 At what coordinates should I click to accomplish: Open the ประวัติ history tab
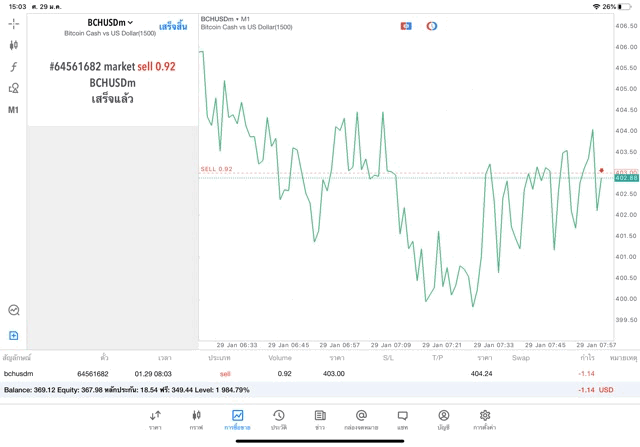point(279,420)
